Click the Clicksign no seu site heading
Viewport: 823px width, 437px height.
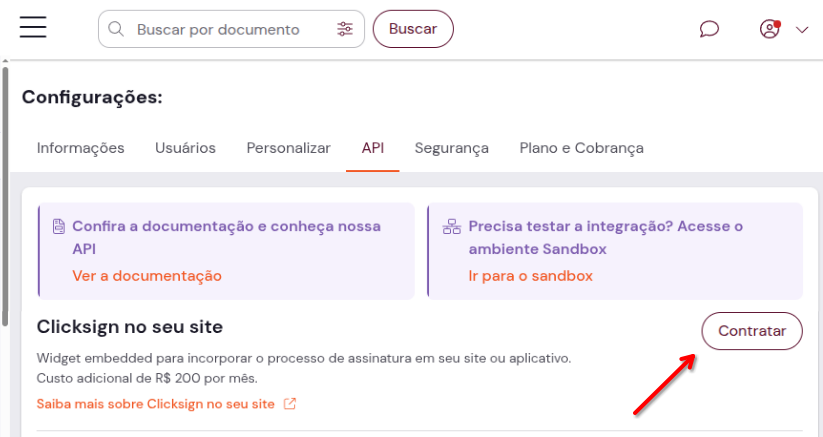[x=130, y=327]
